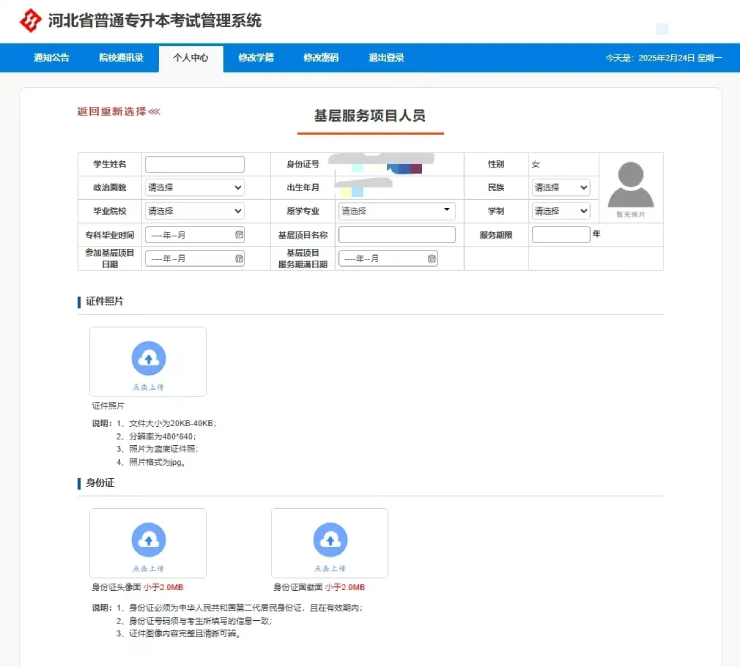Expand the 政治面貌 dropdown
This screenshot has width=740, height=667.
(x=194, y=187)
